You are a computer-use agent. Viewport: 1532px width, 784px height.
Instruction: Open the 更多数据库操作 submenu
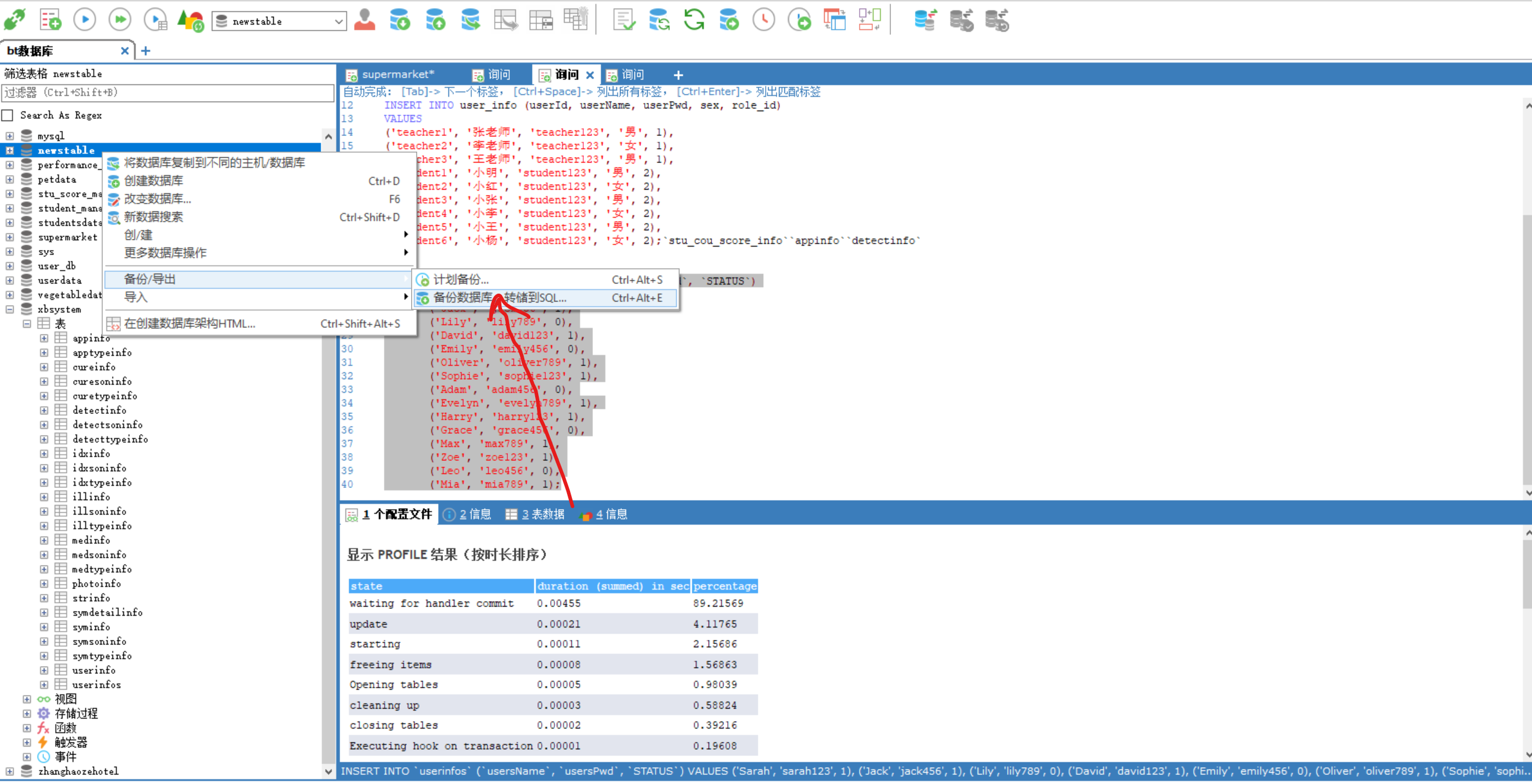point(259,253)
